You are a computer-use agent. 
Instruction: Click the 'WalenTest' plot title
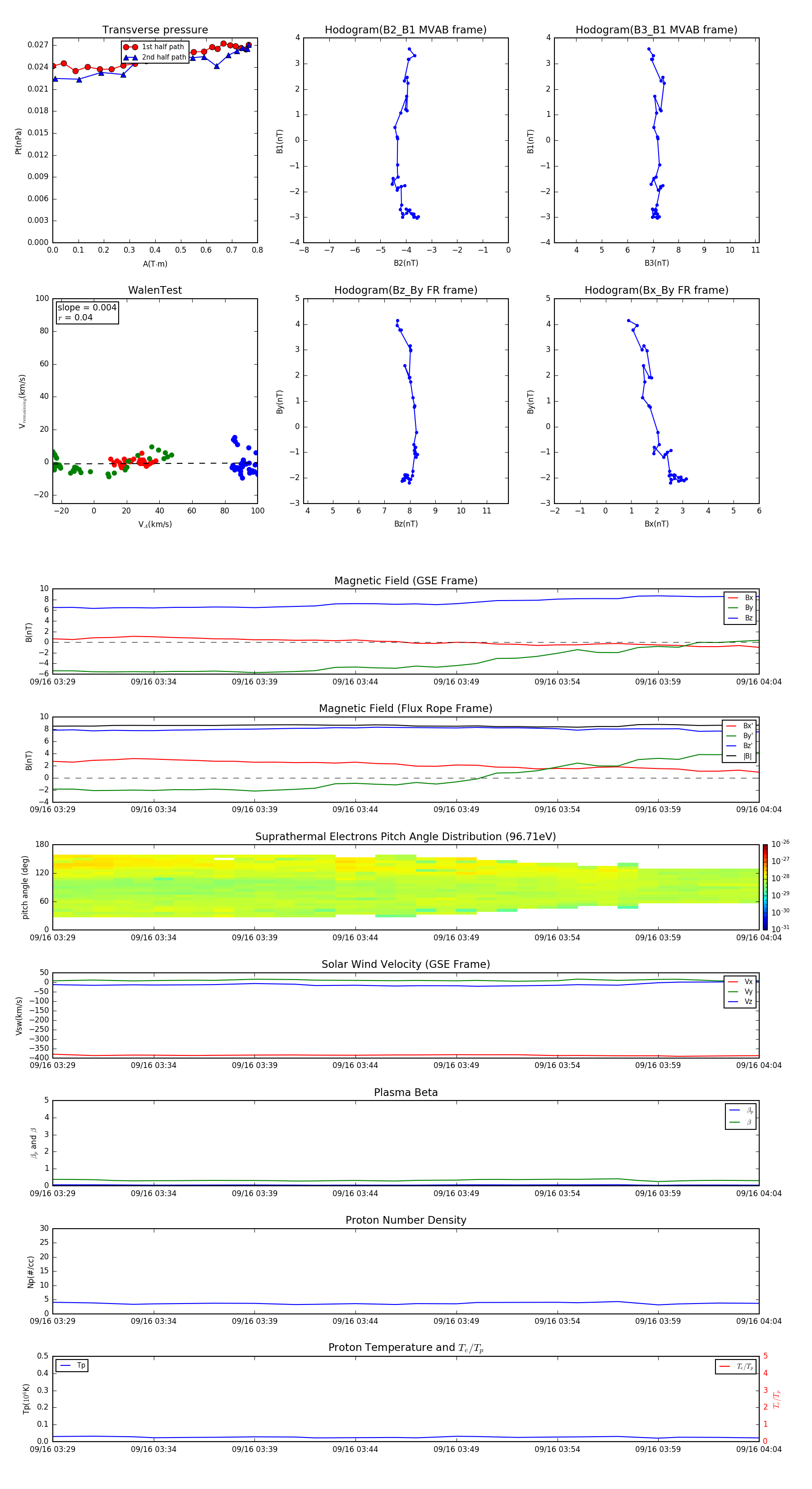point(155,290)
